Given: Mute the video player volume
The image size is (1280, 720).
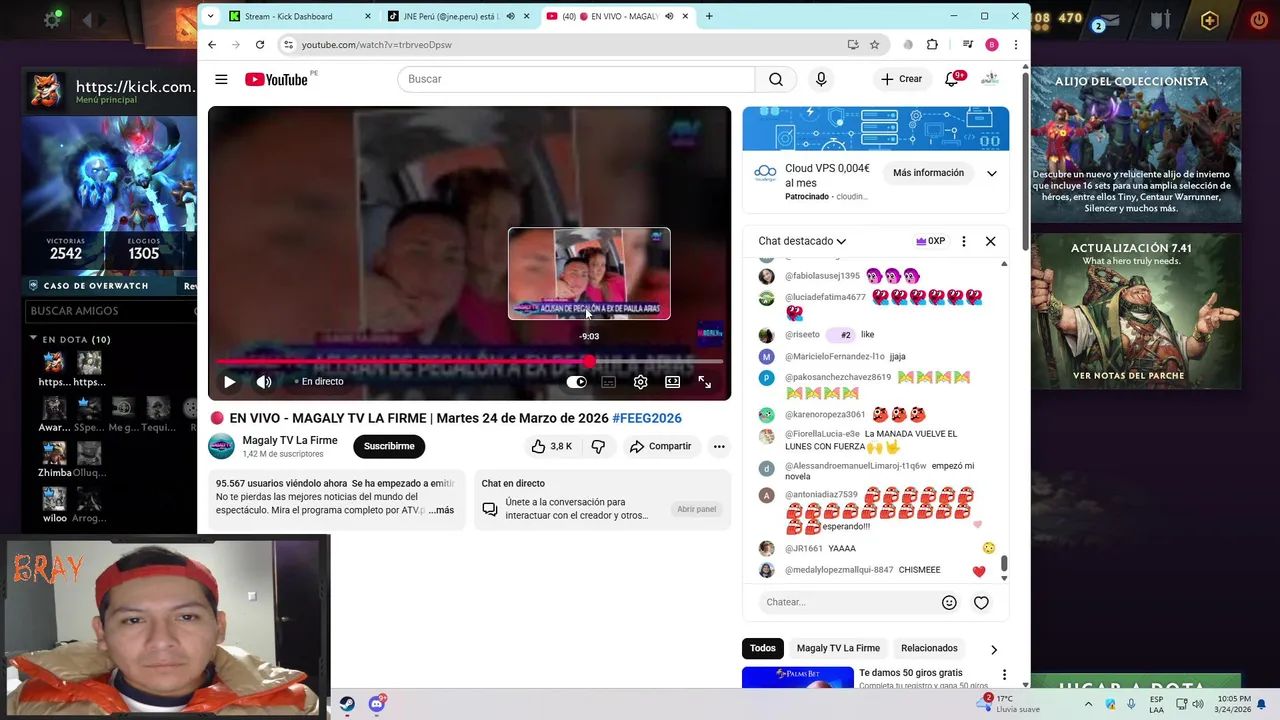Looking at the screenshot, I should point(264,381).
